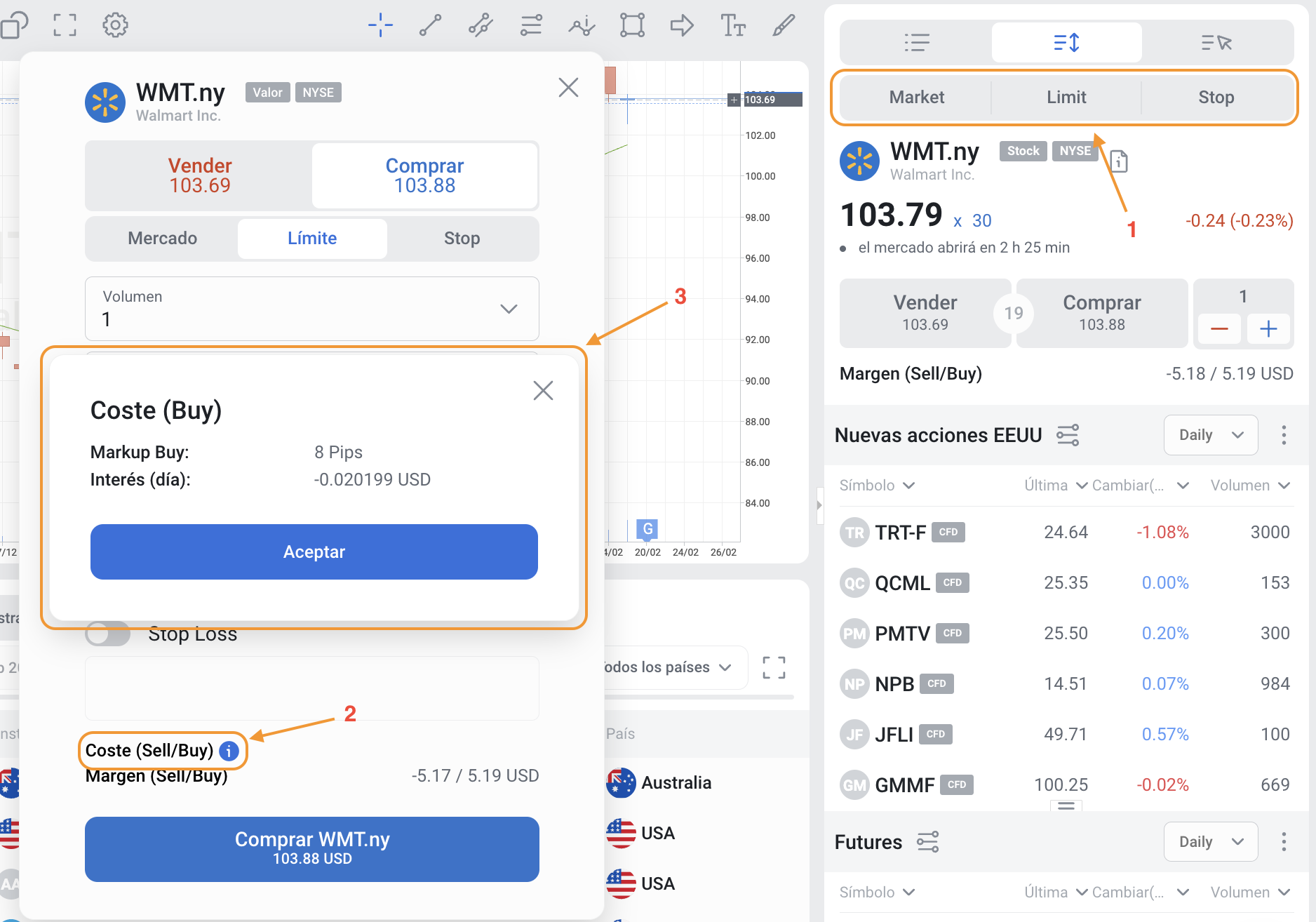The height and width of the screenshot is (922, 1316).
Task: Toggle the Stop Loss switch
Action: coord(108,634)
